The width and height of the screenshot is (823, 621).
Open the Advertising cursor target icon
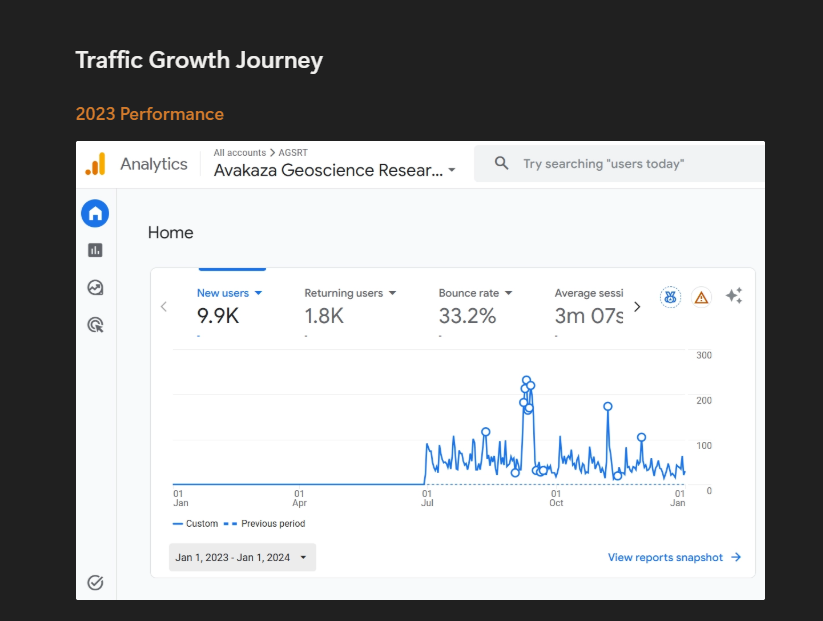pos(95,325)
